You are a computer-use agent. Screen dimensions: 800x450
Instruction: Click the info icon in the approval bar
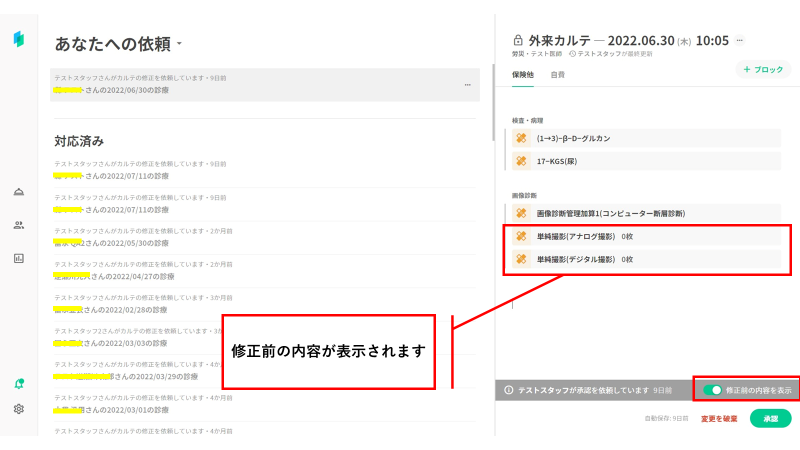coord(509,390)
